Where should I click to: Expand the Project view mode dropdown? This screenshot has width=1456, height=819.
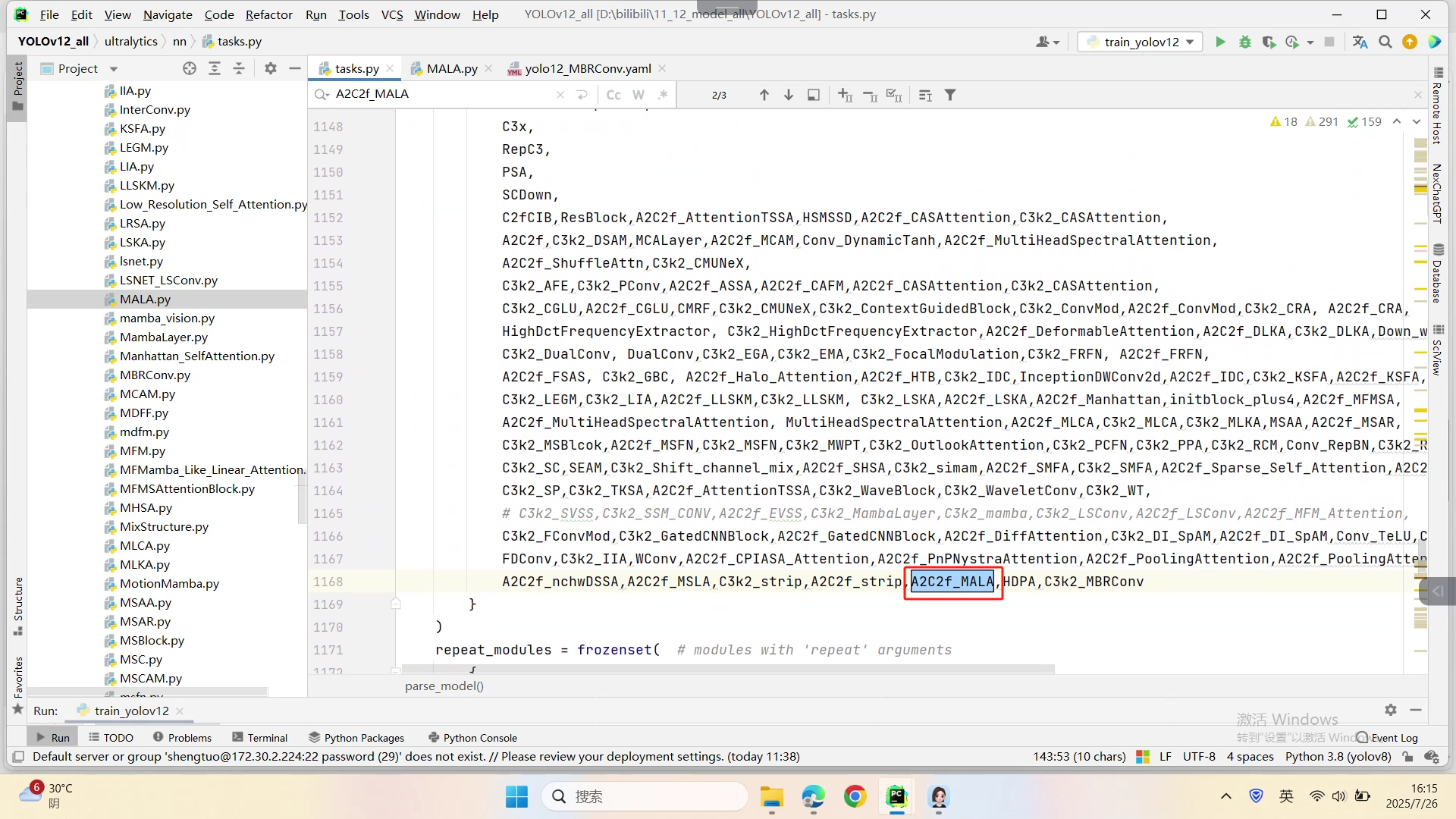click(x=114, y=69)
